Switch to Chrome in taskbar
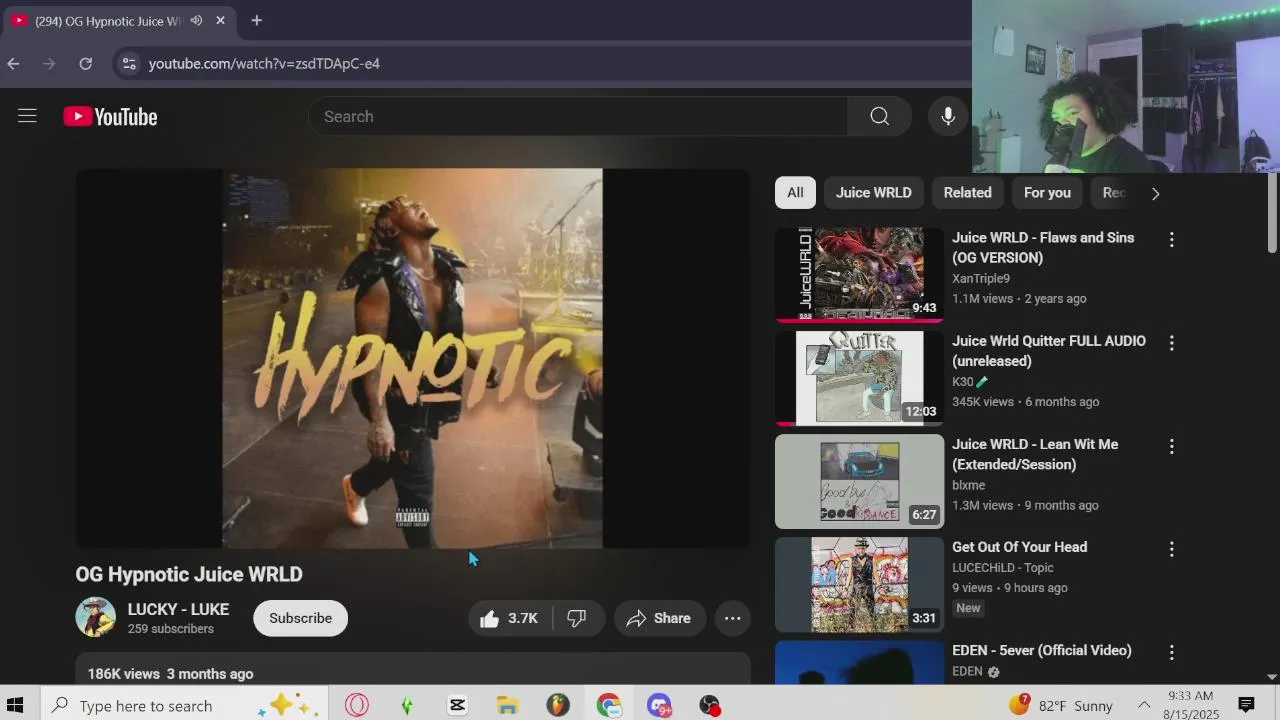Image resolution: width=1280 pixels, height=720 pixels. pyautogui.click(x=609, y=705)
